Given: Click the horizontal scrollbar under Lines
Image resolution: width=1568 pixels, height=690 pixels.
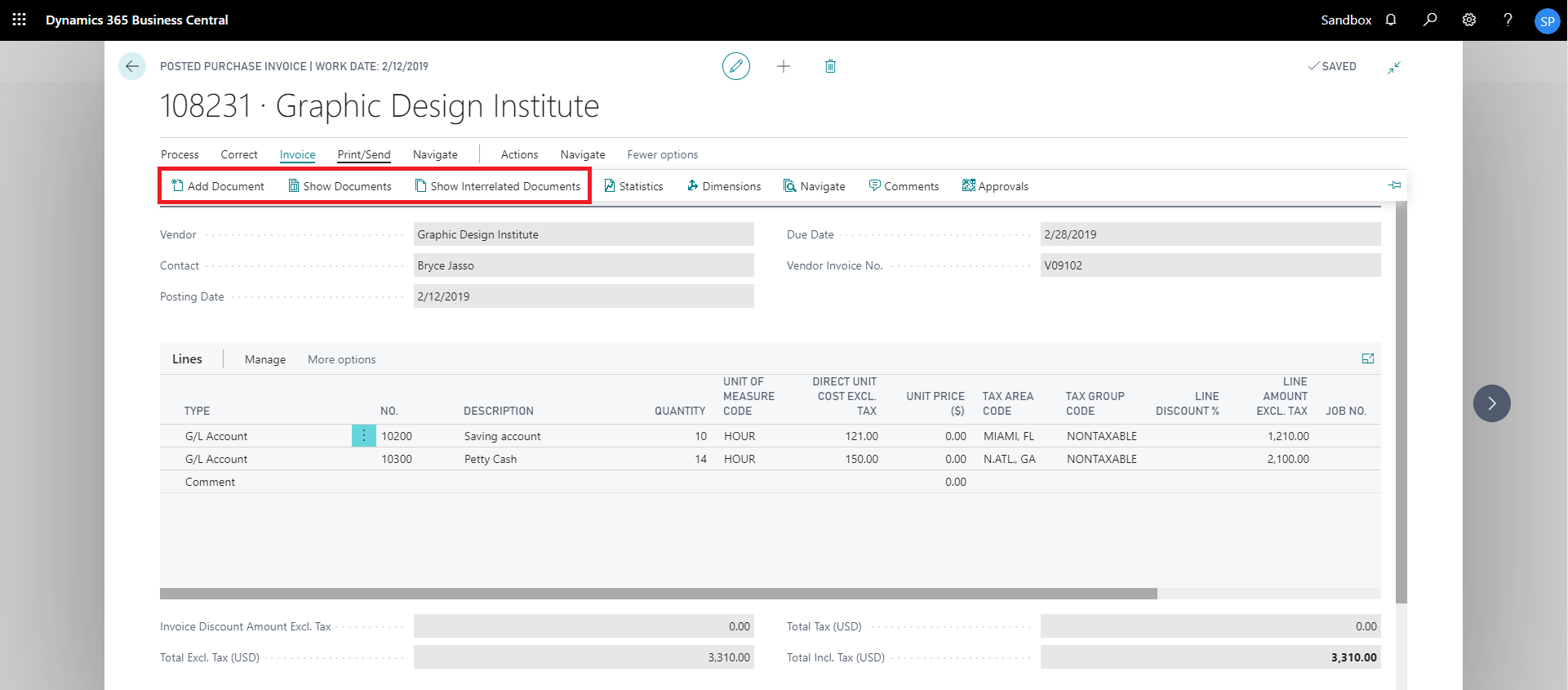Looking at the screenshot, I should 658,594.
